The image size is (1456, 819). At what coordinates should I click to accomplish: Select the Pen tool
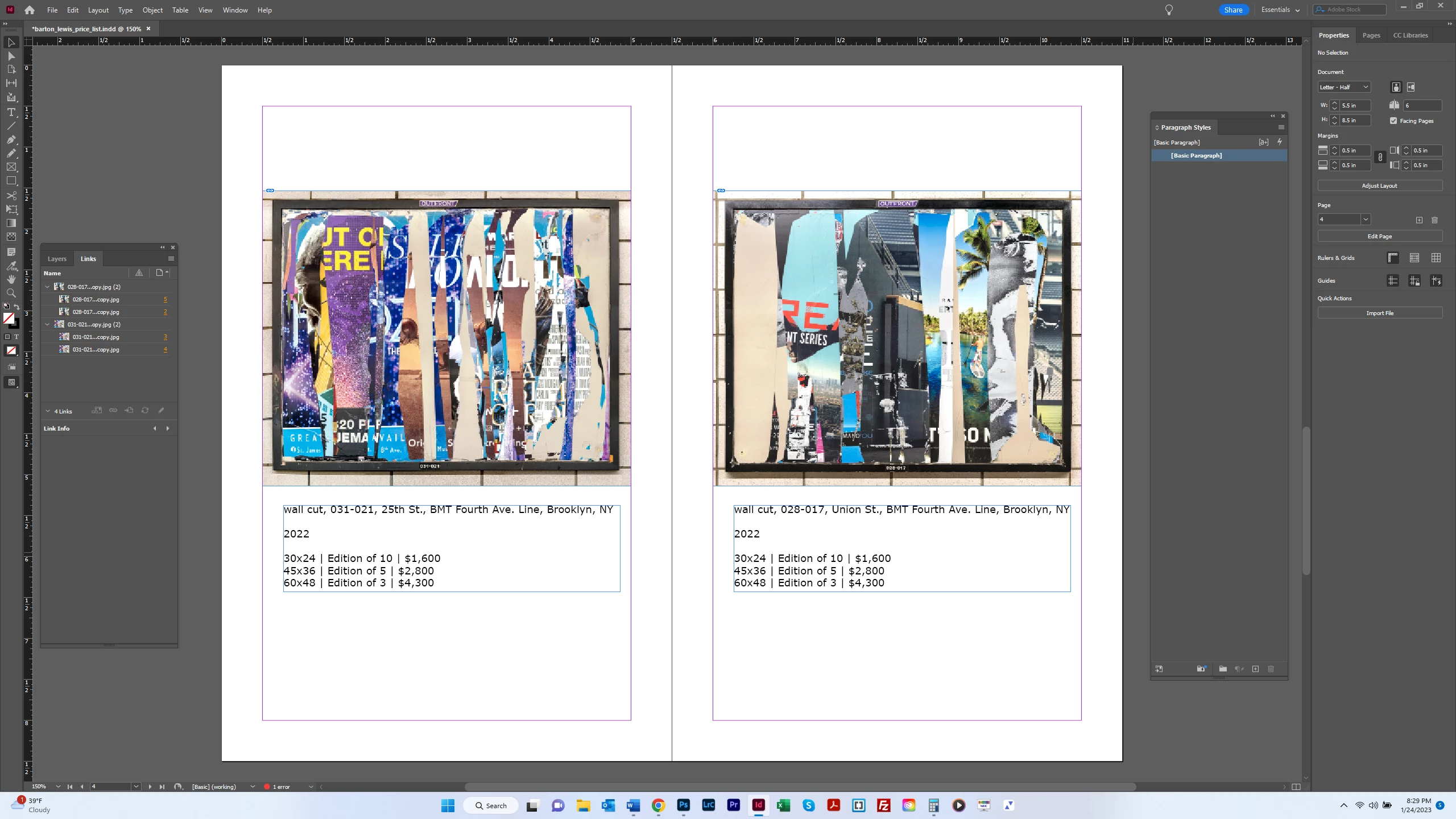tap(11, 139)
